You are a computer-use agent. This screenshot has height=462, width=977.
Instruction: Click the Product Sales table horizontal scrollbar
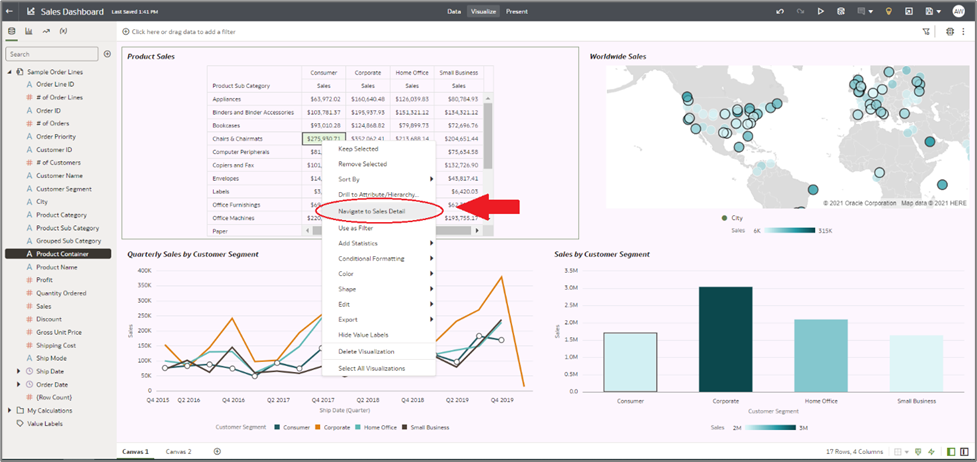pyautogui.click(x=391, y=231)
